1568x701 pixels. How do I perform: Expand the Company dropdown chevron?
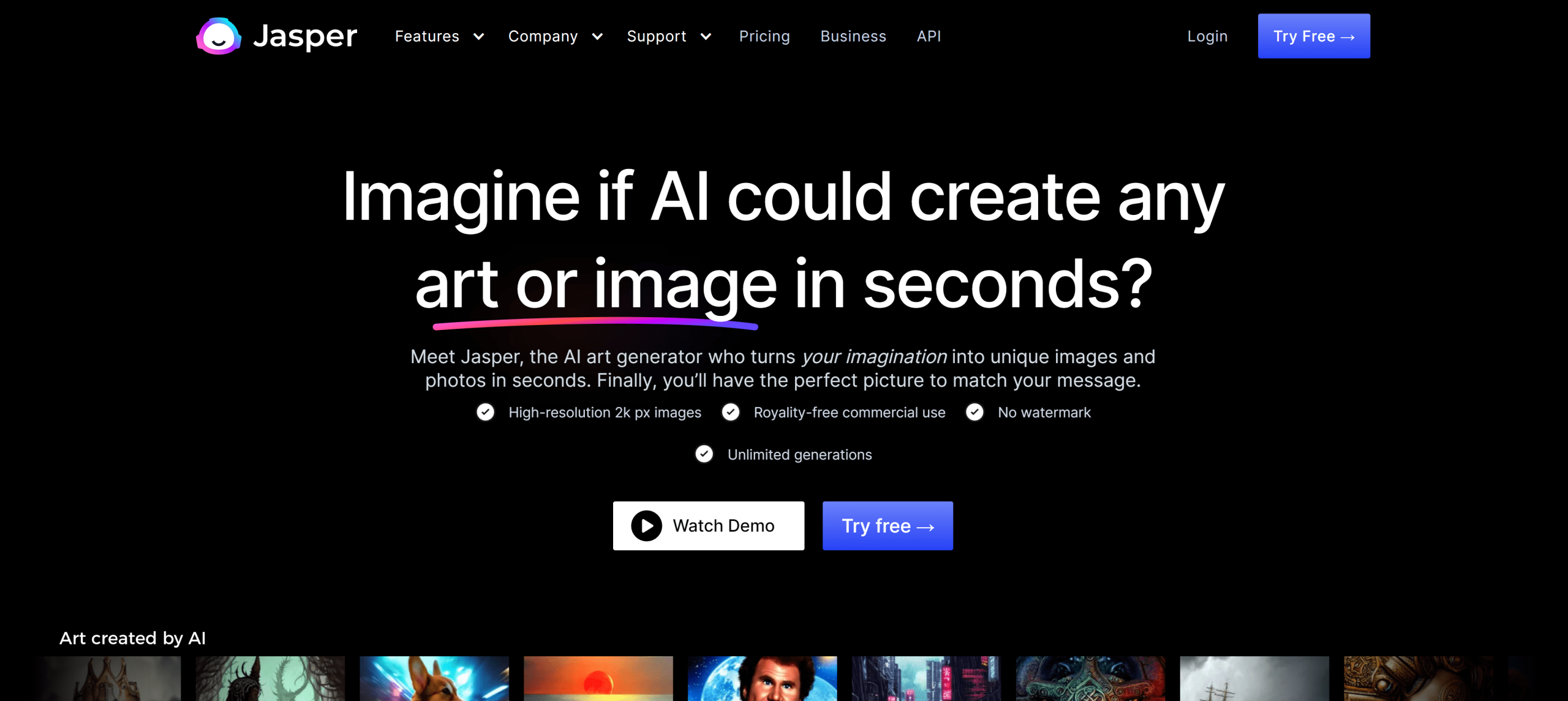(x=597, y=37)
